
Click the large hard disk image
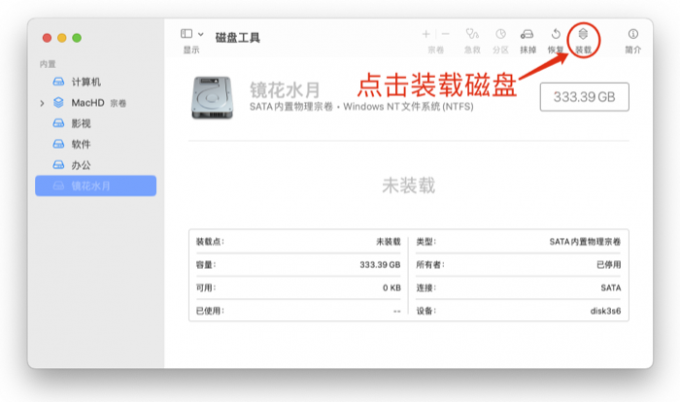[212, 98]
